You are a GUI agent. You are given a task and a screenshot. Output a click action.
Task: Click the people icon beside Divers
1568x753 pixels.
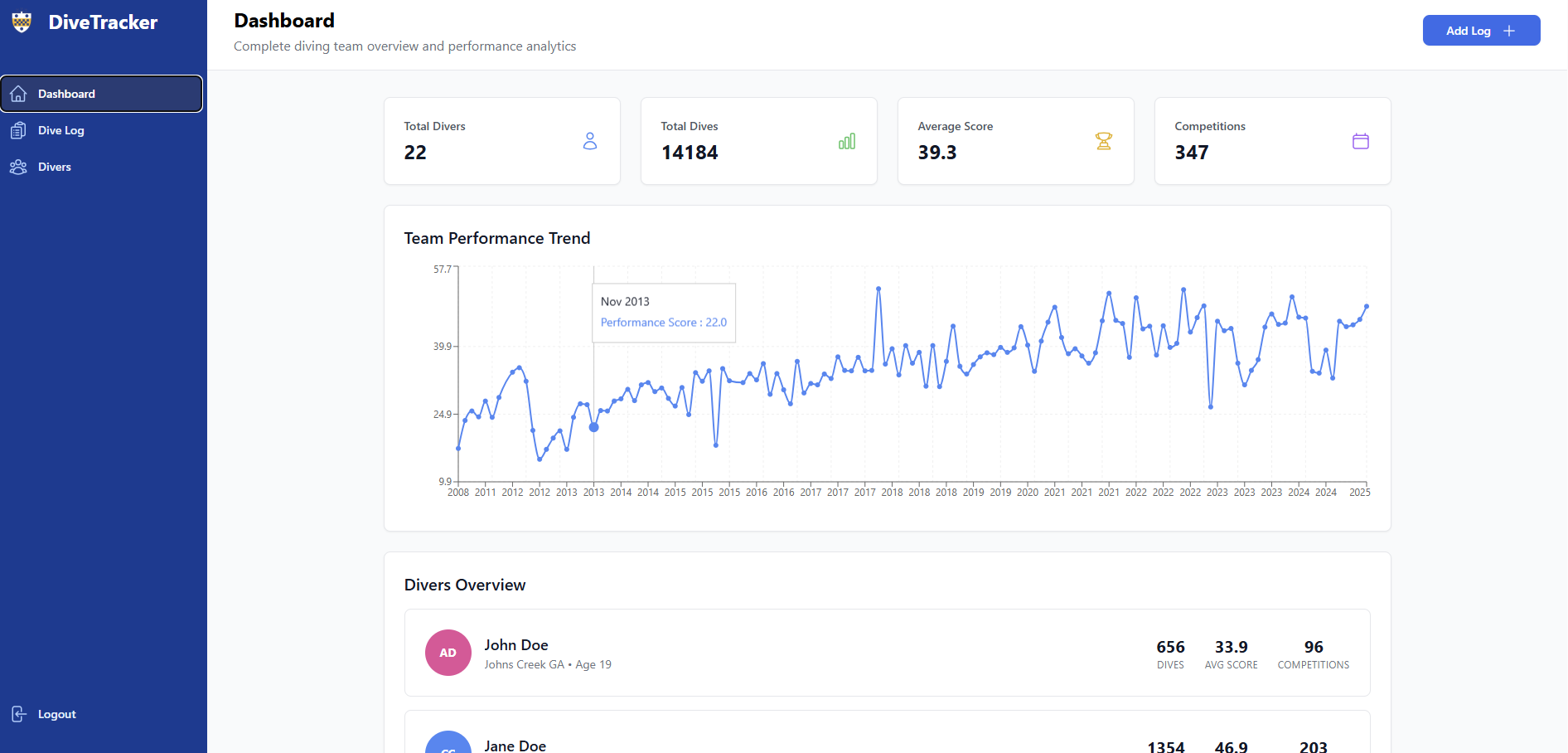pyautogui.click(x=19, y=167)
